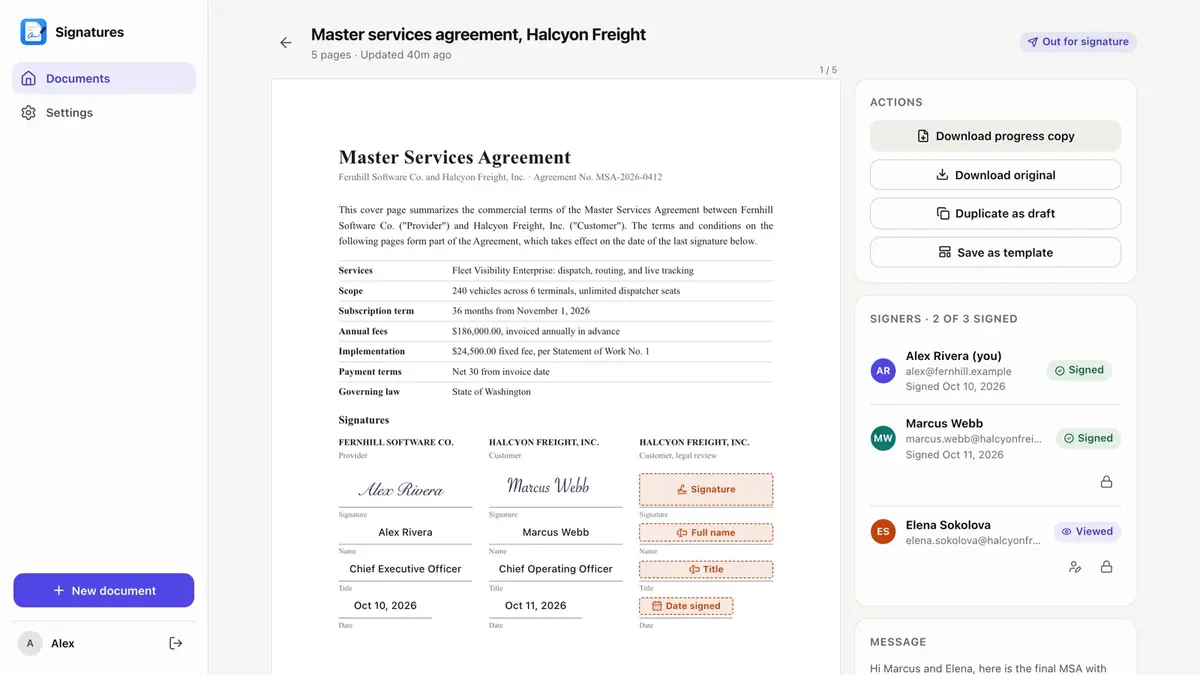The image size is (1200, 675).
Task: Click Marcus Webb's handwritten signature
Action: 548,486
